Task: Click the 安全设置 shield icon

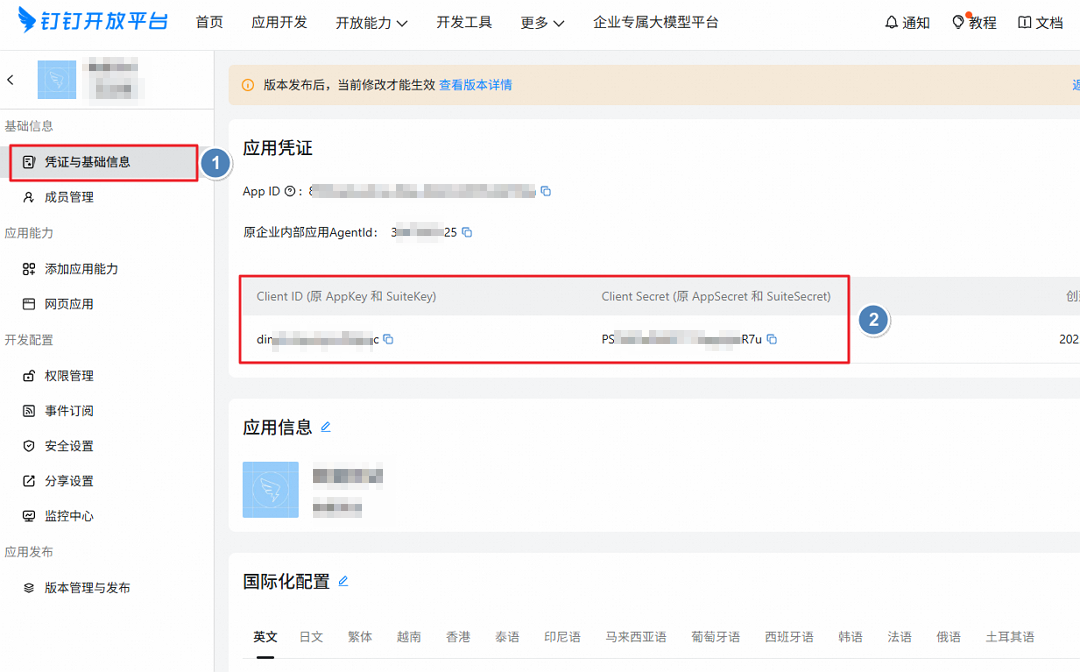Action: point(29,446)
